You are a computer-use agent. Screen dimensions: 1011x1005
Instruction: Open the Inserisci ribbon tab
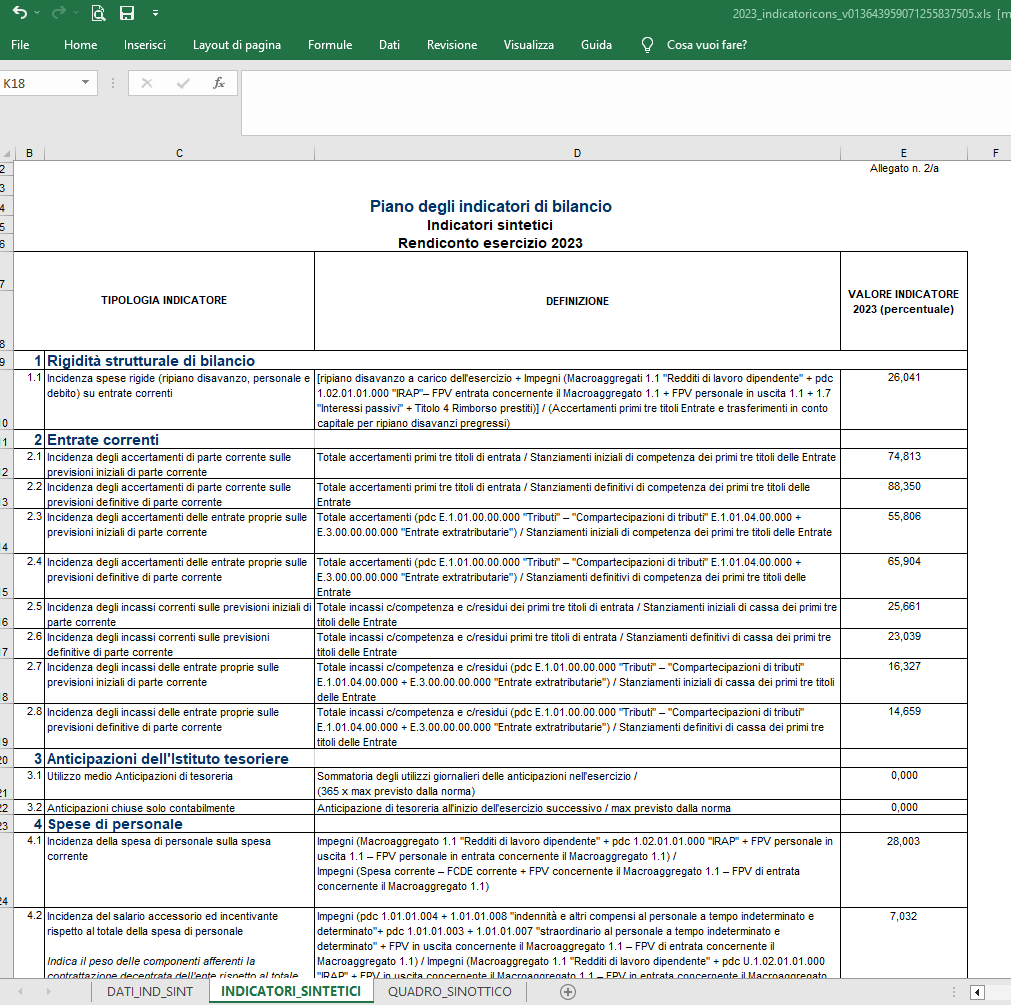(144, 44)
